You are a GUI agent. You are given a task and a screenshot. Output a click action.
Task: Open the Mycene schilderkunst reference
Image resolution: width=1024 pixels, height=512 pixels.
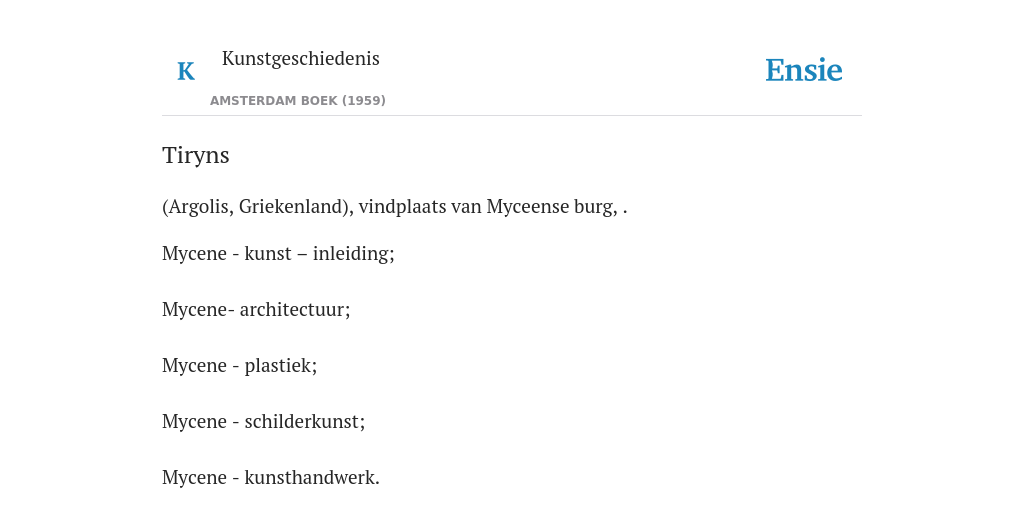tap(264, 421)
